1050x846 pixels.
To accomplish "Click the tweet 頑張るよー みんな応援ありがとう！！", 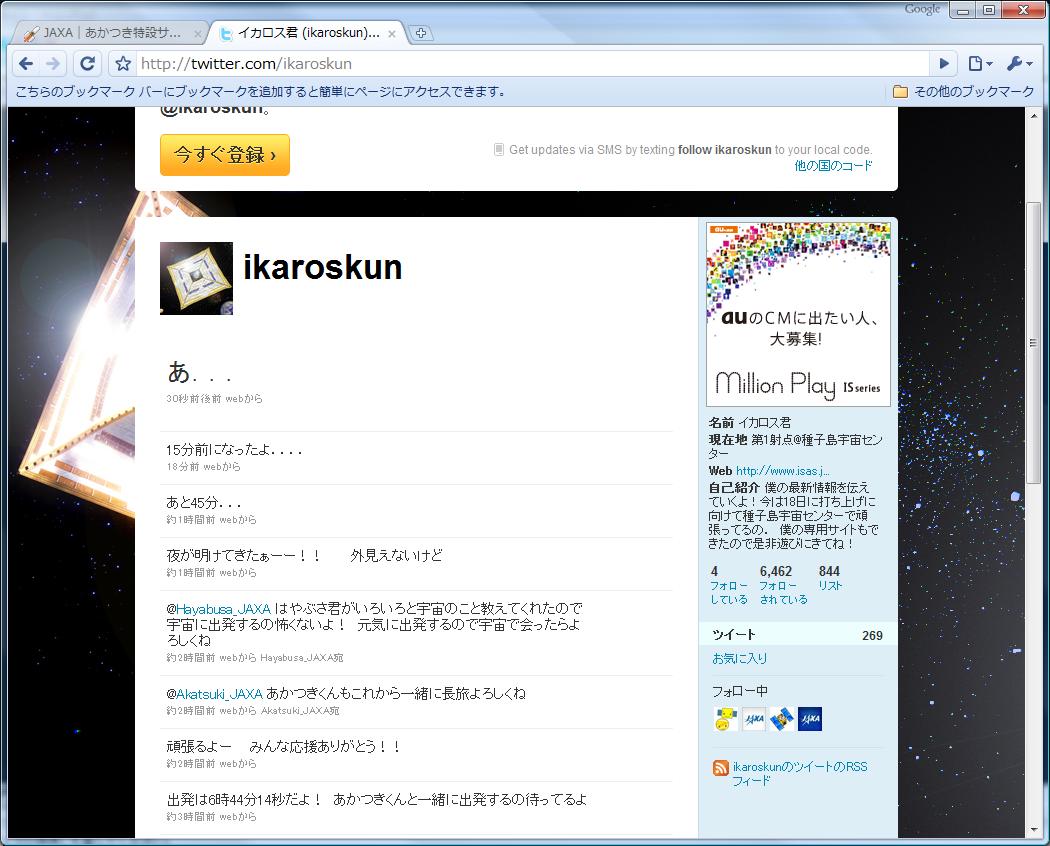I will [284, 747].
